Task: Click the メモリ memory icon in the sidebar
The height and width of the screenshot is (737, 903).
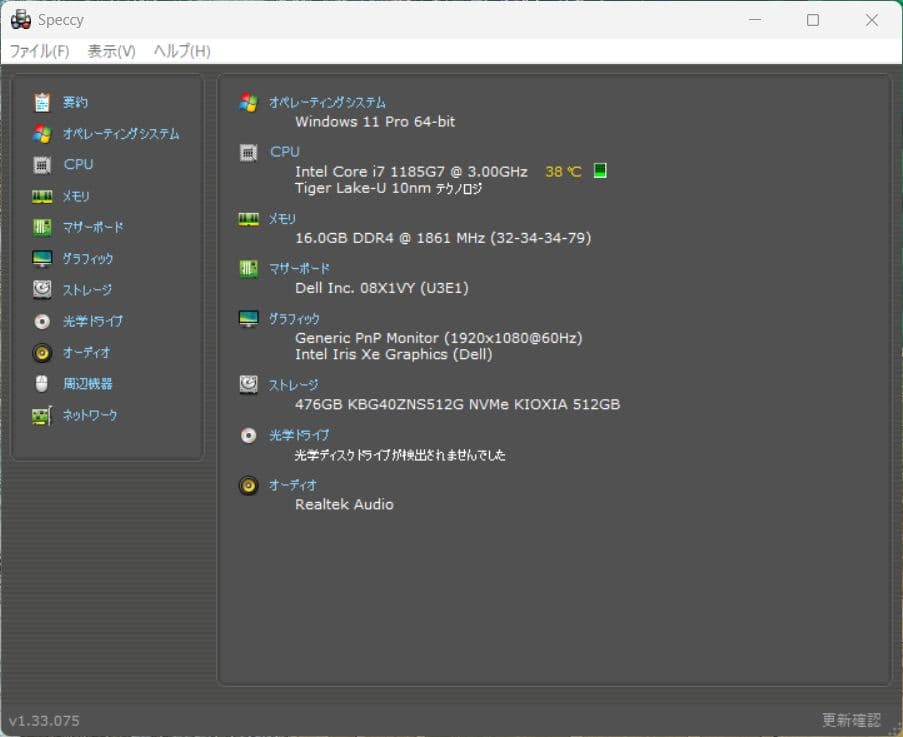Action: 40,196
